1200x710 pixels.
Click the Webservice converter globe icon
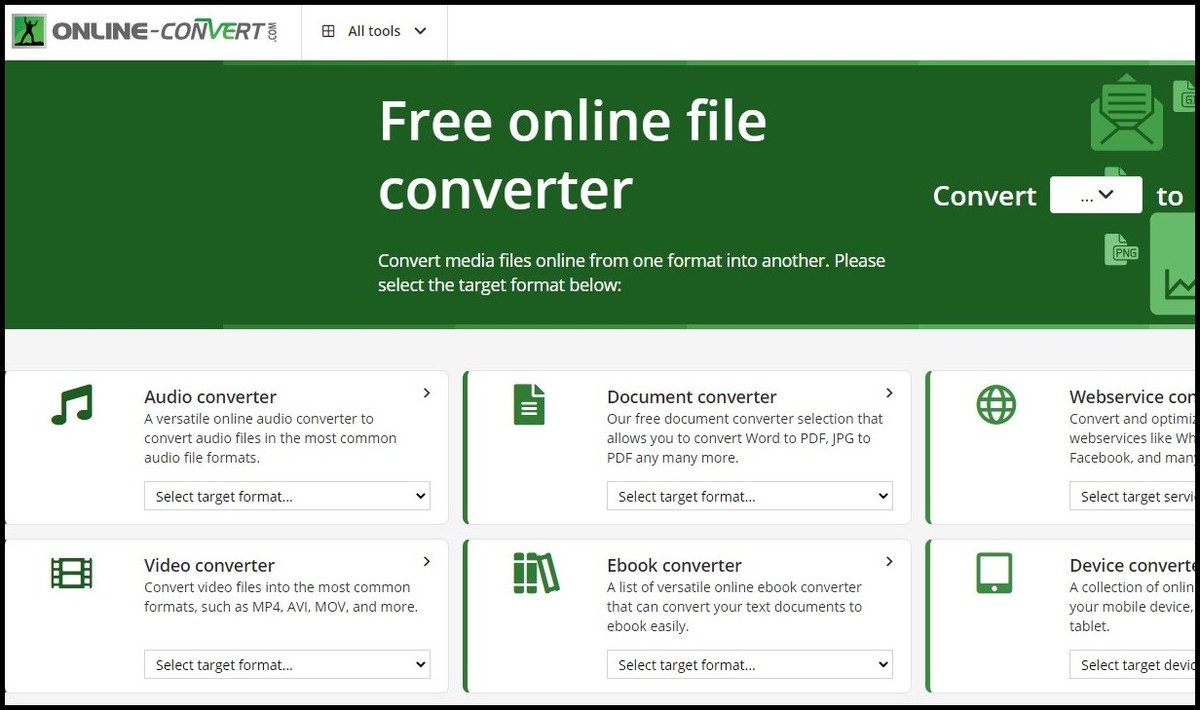click(995, 404)
